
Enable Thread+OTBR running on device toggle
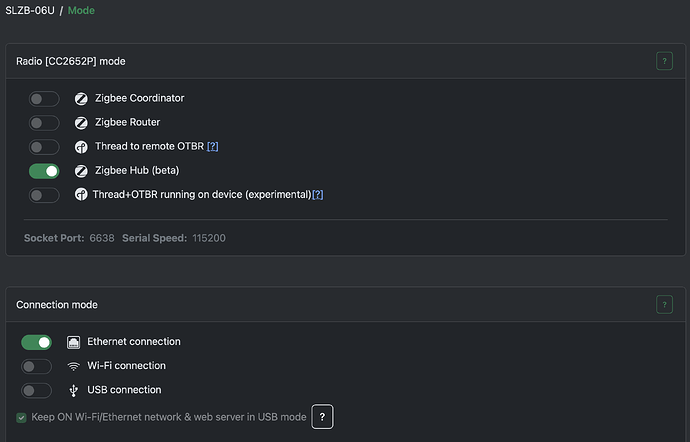(x=44, y=195)
